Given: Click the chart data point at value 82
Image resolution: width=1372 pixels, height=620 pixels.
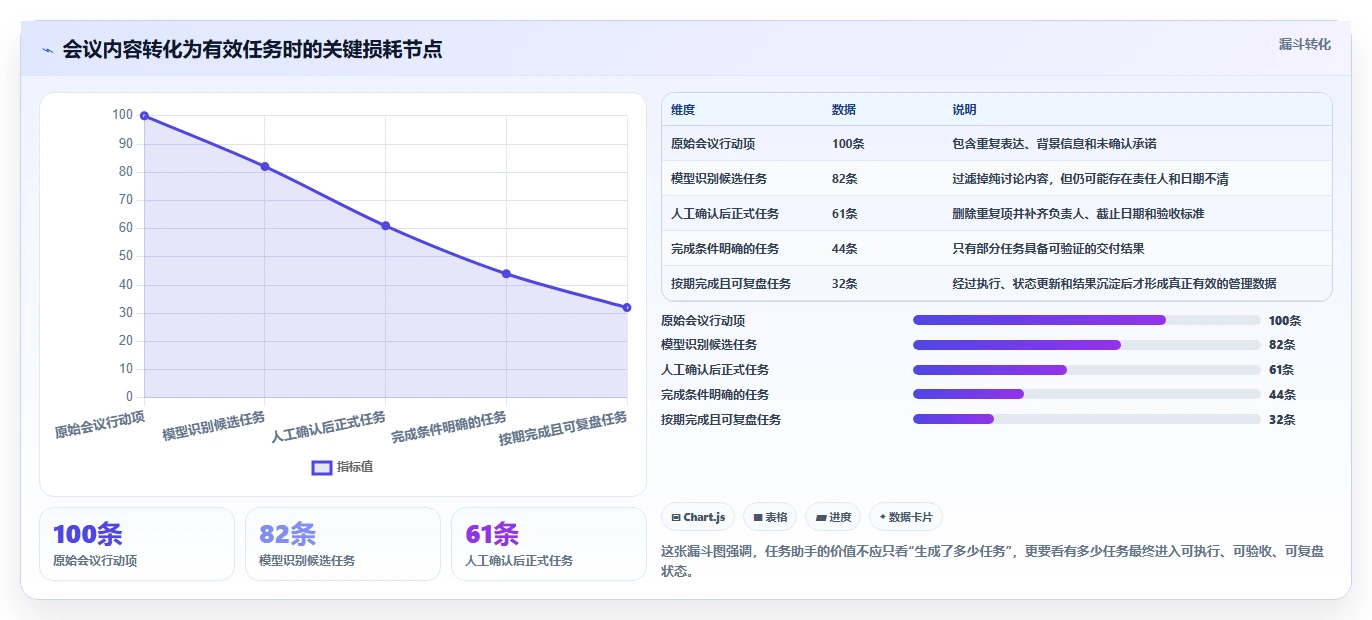Looking at the screenshot, I should [265, 166].
